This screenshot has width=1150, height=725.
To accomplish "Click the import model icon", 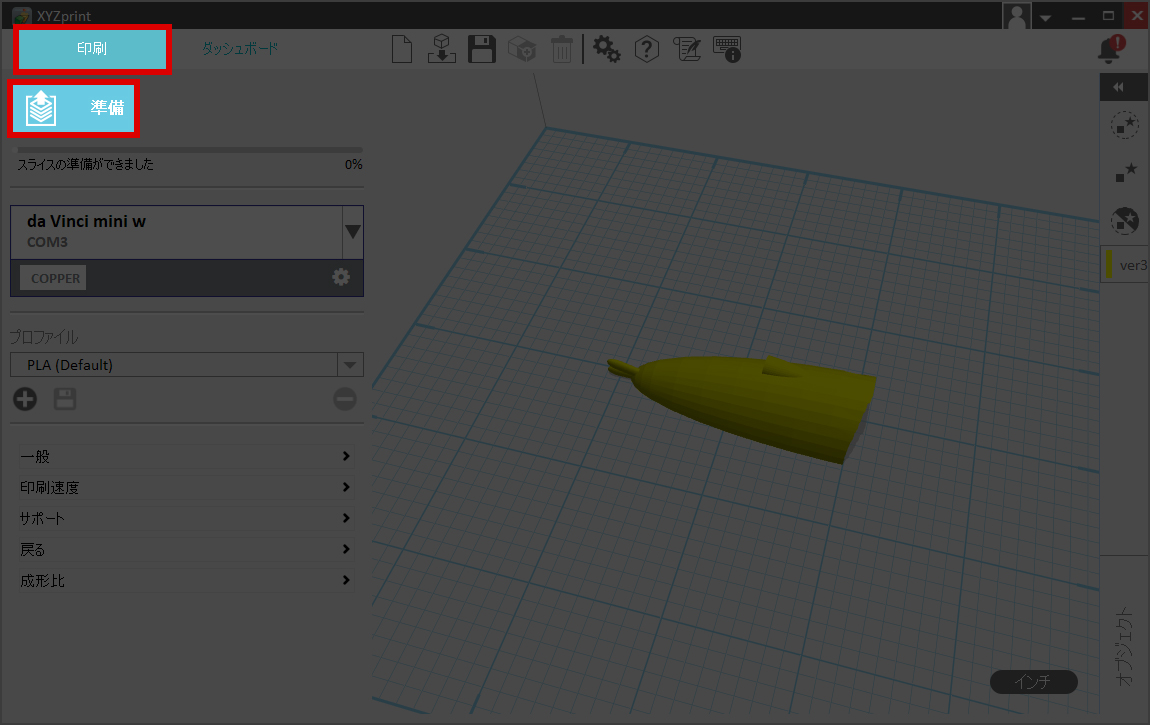I will pyautogui.click(x=441, y=49).
